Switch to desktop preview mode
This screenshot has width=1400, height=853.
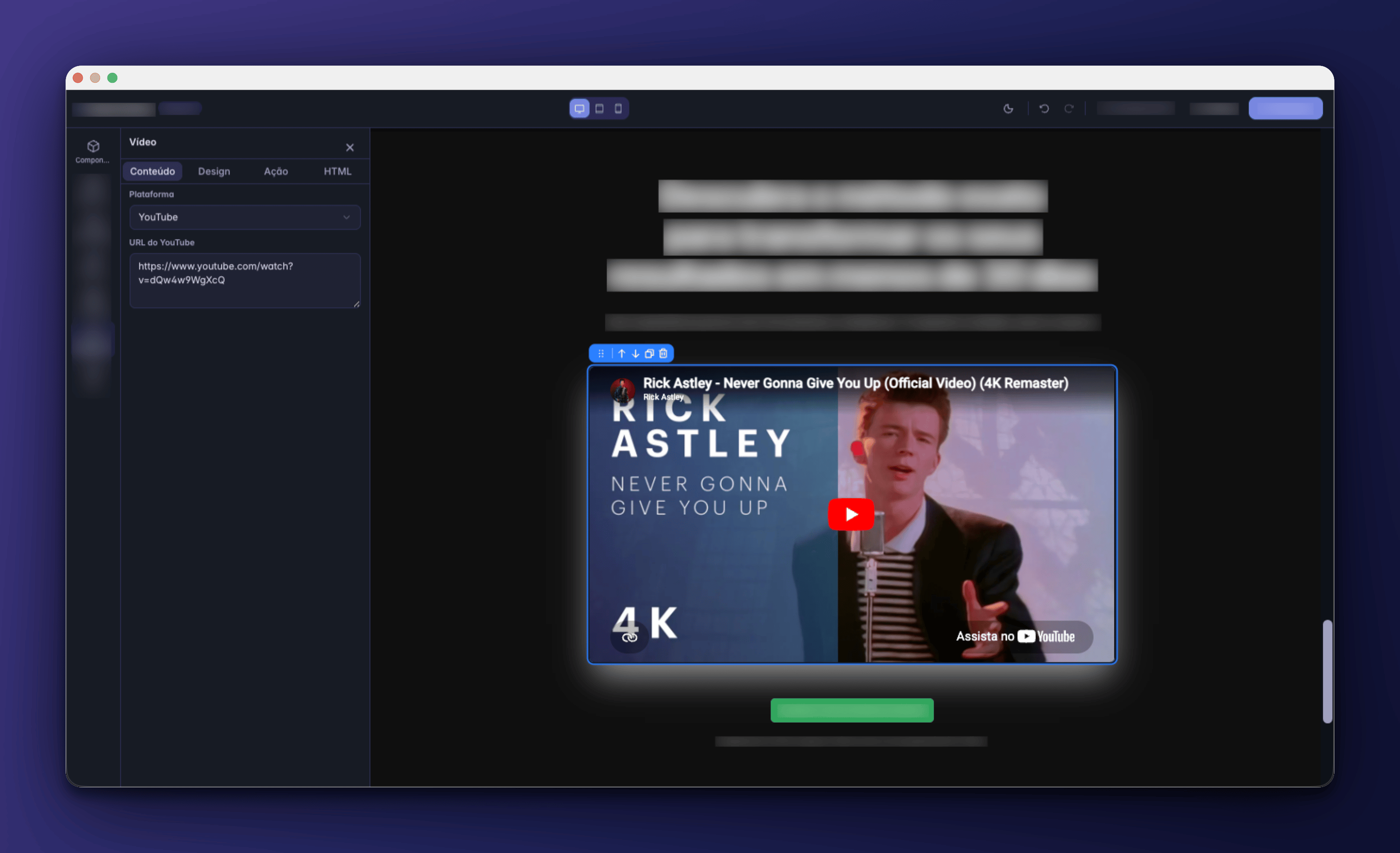pos(579,109)
